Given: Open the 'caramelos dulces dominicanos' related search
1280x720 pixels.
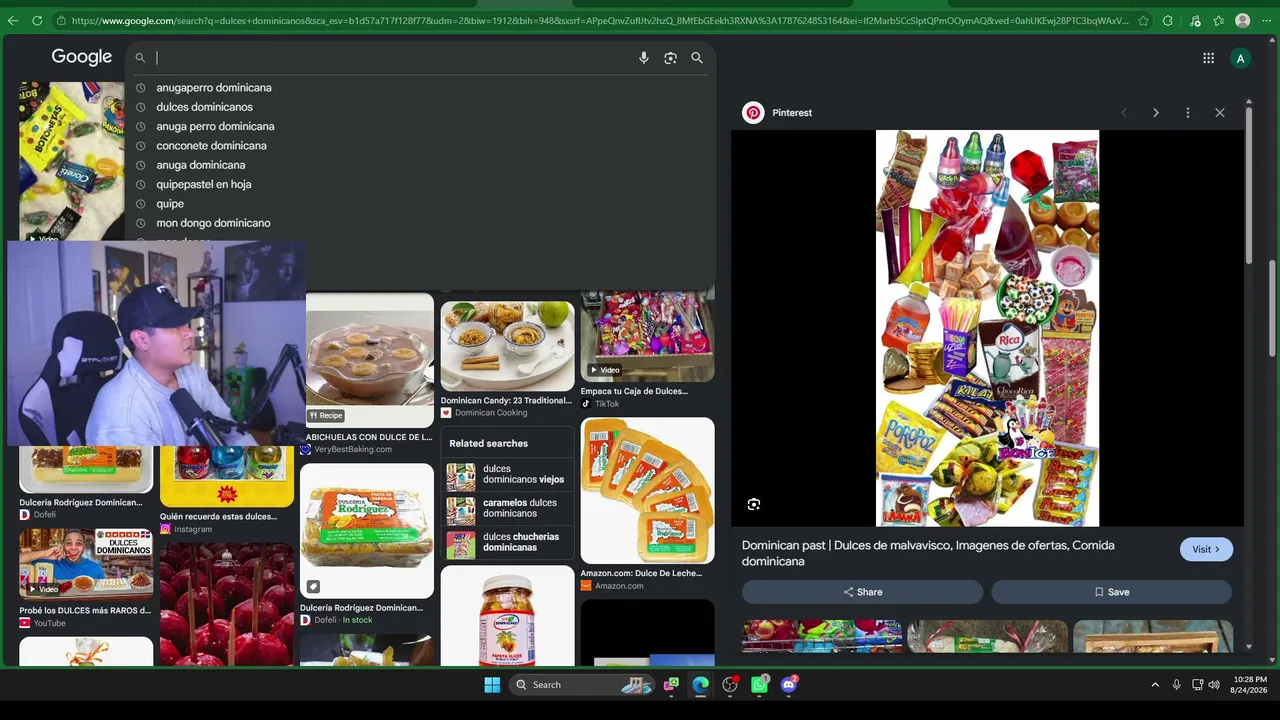Looking at the screenshot, I should click(508, 508).
